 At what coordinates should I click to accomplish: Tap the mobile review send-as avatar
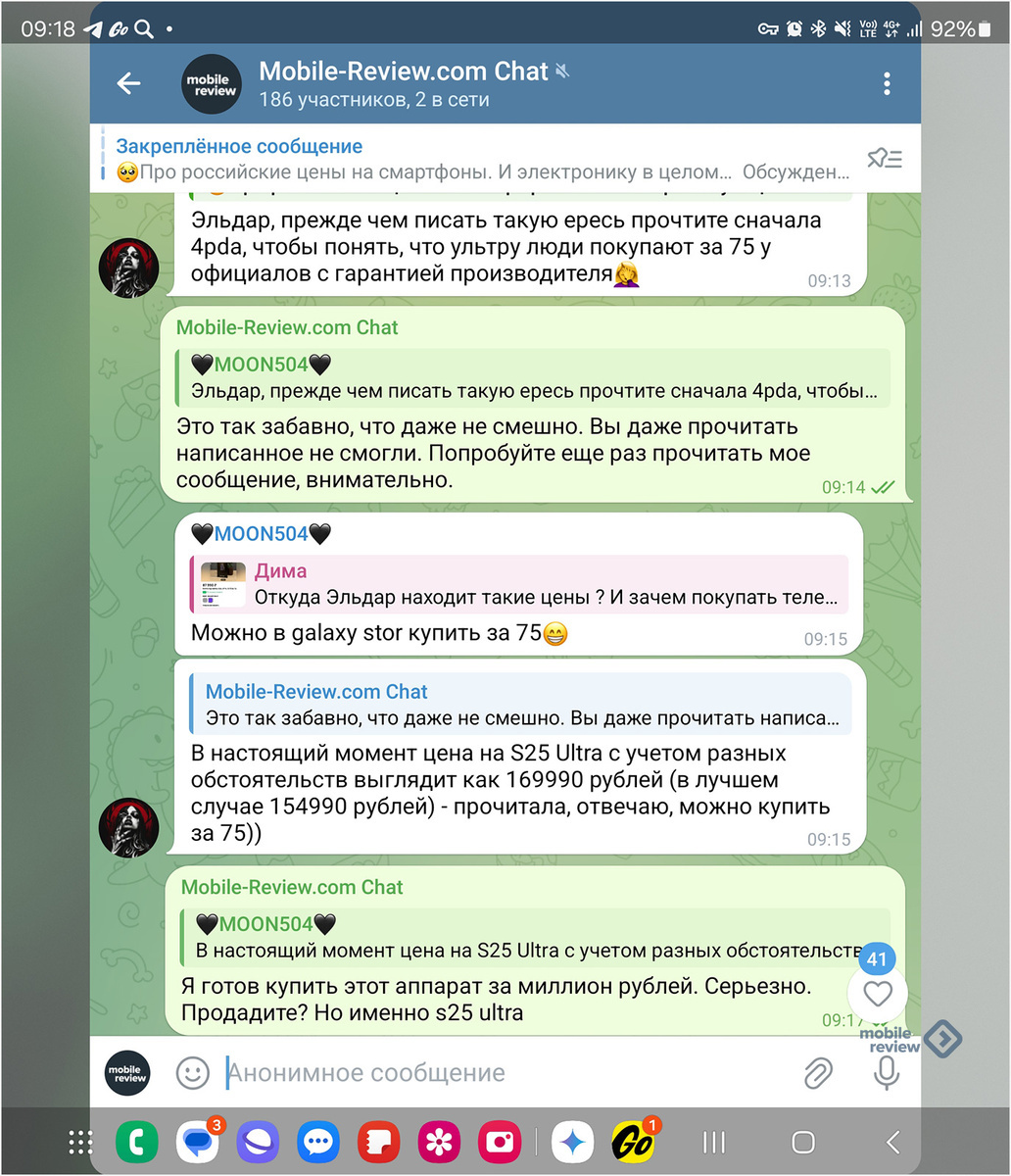click(128, 1073)
